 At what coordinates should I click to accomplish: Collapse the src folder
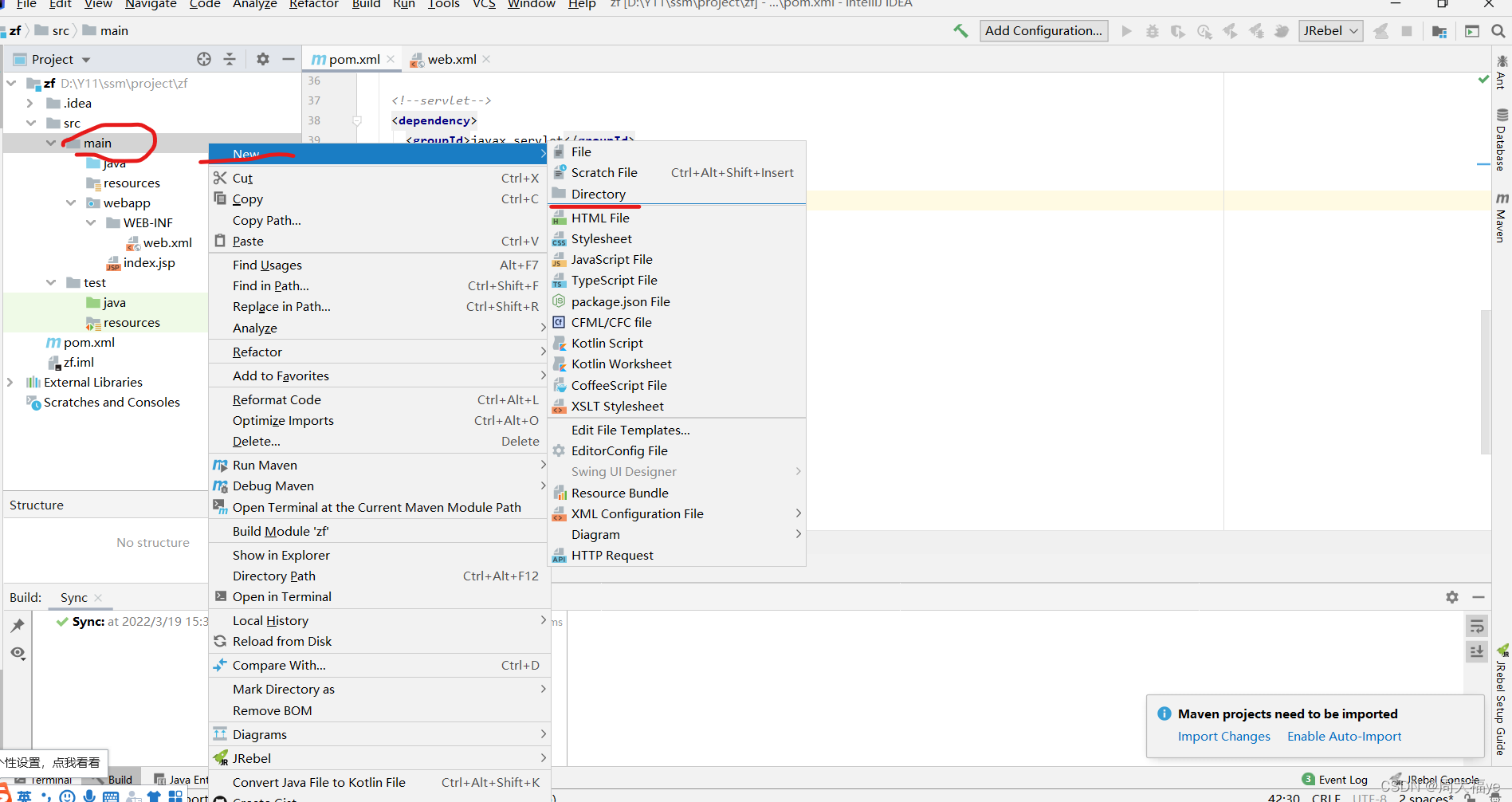point(31,123)
